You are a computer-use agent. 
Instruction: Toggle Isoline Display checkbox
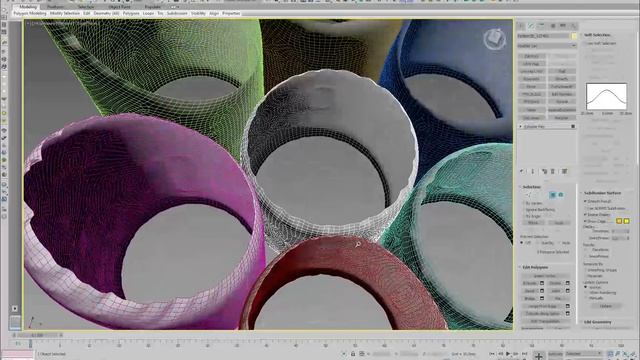[585, 215]
